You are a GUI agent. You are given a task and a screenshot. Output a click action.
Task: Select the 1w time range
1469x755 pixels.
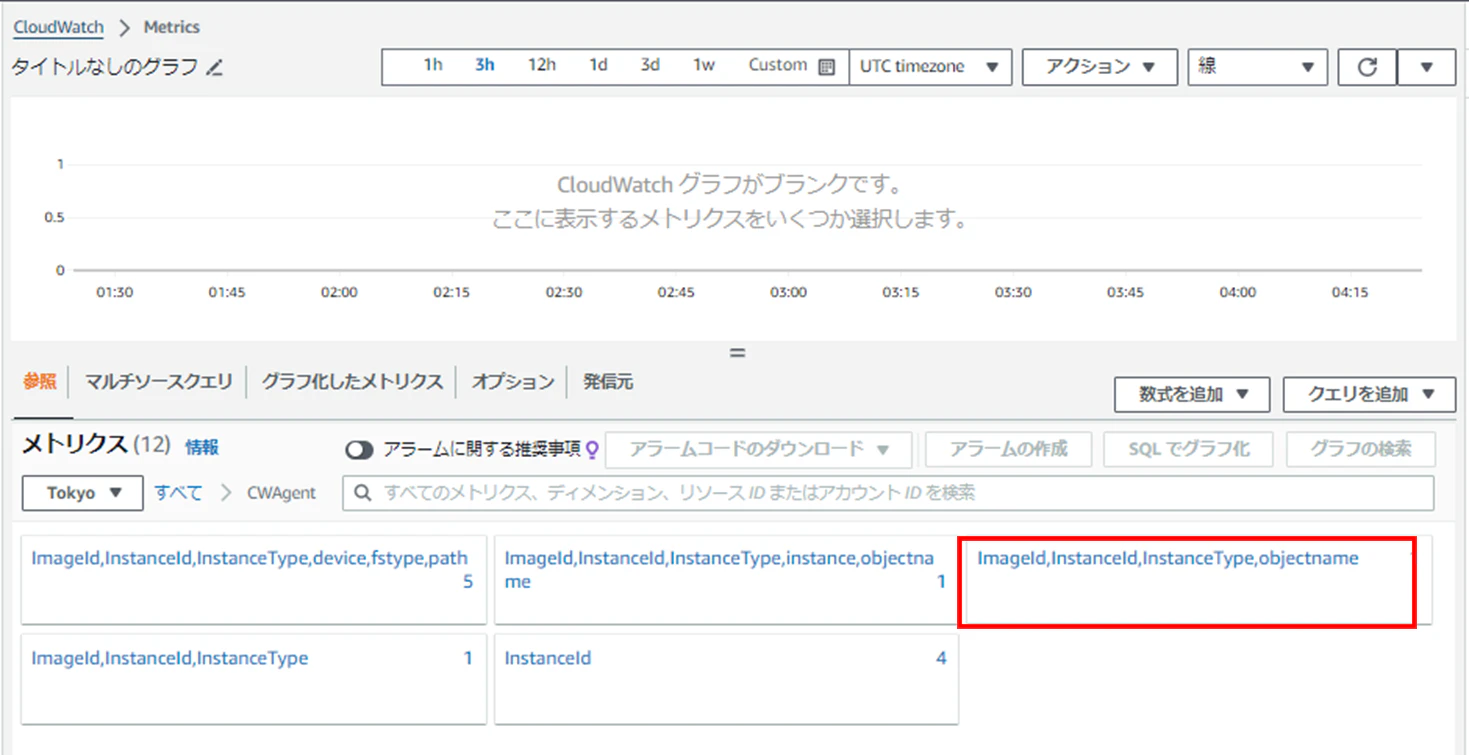[x=704, y=65]
